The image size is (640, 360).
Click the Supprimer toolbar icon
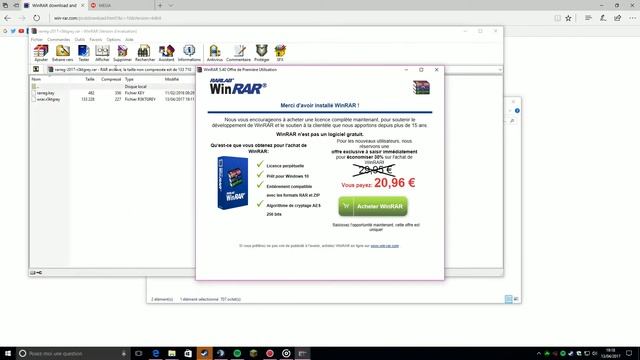pyautogui.click(x=122, y=53)
